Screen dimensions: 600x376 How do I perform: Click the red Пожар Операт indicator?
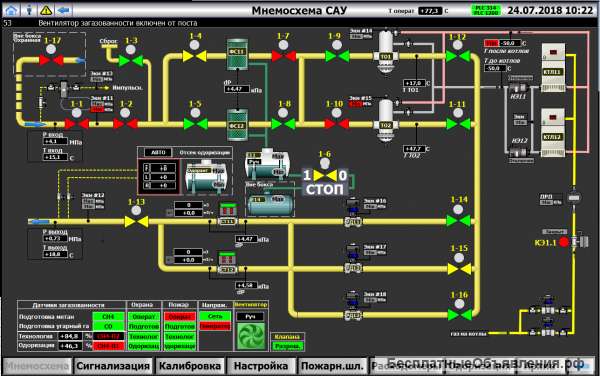pyautogui.click(x=180, y=317)
